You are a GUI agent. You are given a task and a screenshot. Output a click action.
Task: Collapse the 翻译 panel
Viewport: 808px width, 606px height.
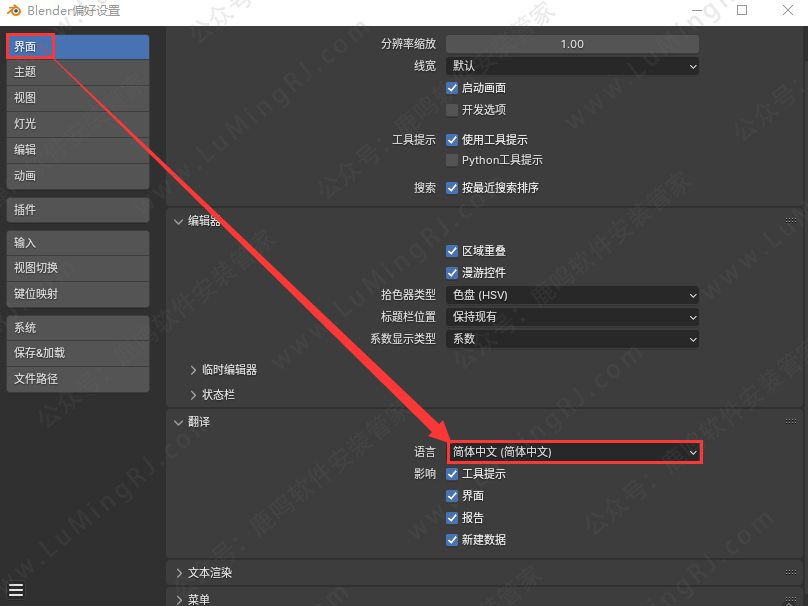(x=179, y=422)
